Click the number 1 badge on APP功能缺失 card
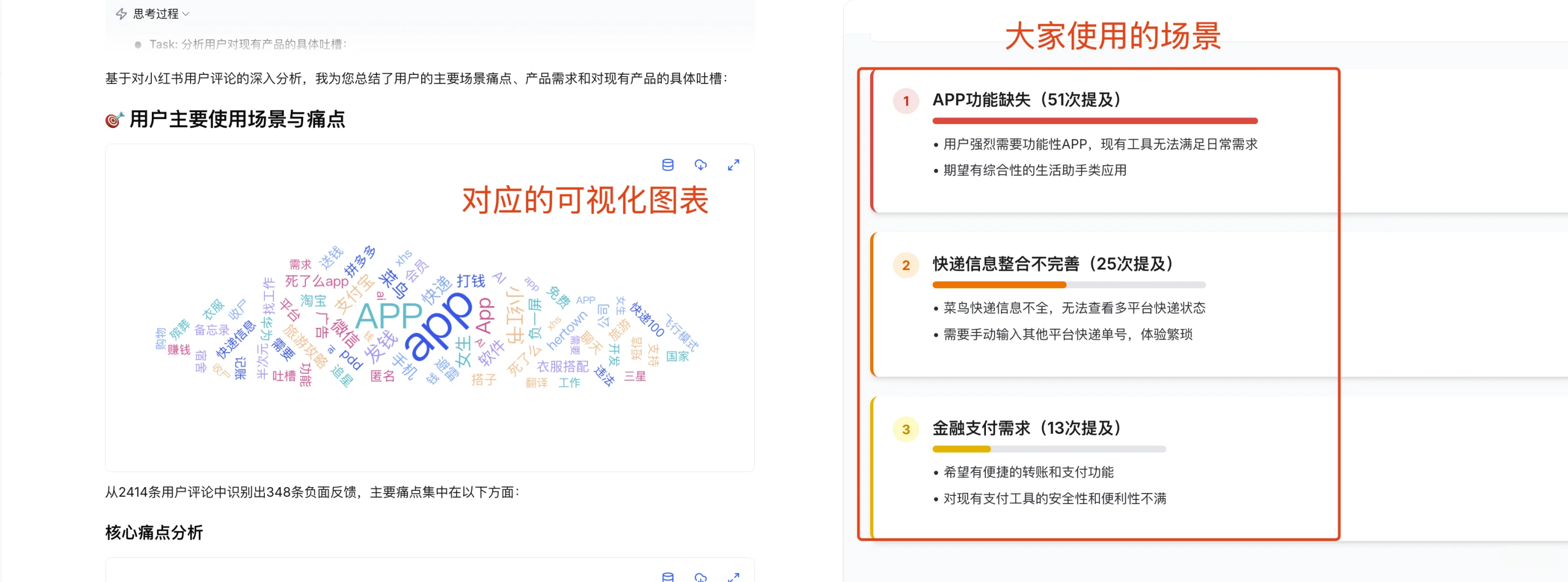The image size is (1568, 582). 906,101
